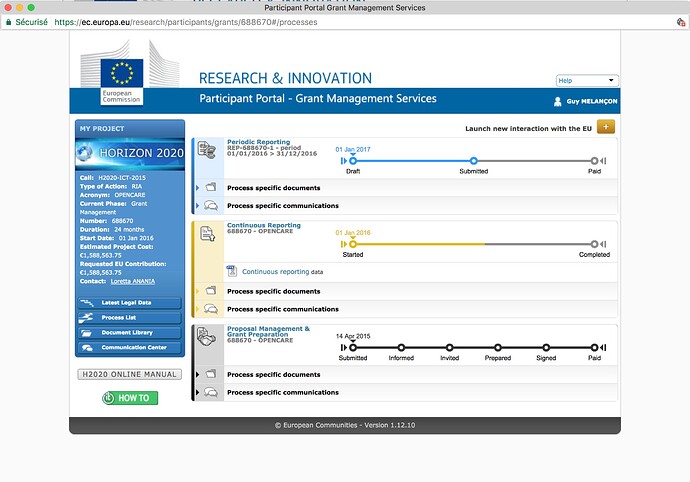Image resolution: width=690 pixels, height=482 pixels.
Task: Click the '01 Jan 2017' date label
Action: coord(353,149)
